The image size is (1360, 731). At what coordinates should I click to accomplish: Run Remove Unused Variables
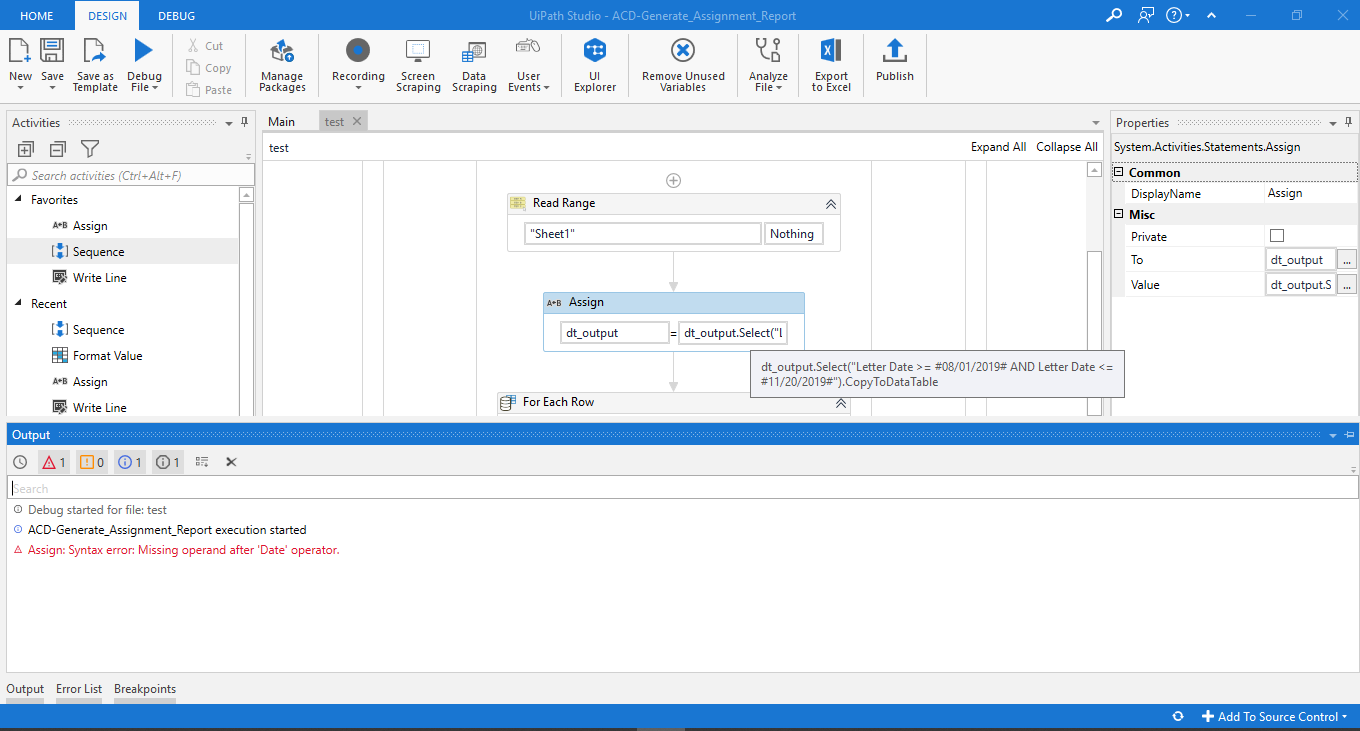(x=682, y=65)
